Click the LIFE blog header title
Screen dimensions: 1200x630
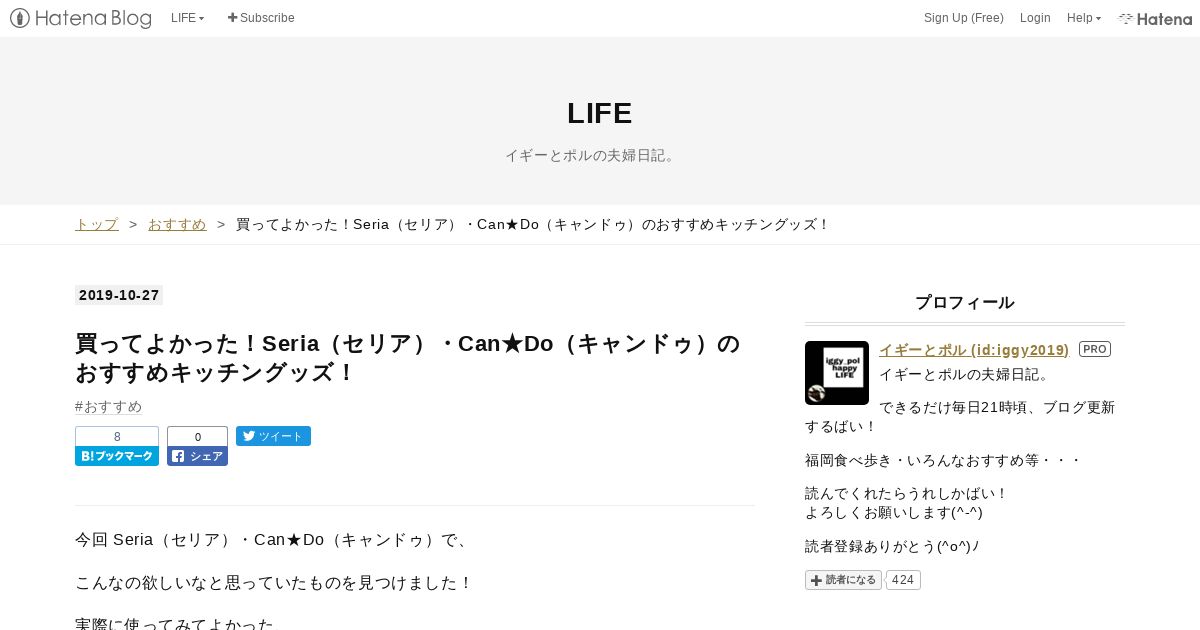point(600,113)
